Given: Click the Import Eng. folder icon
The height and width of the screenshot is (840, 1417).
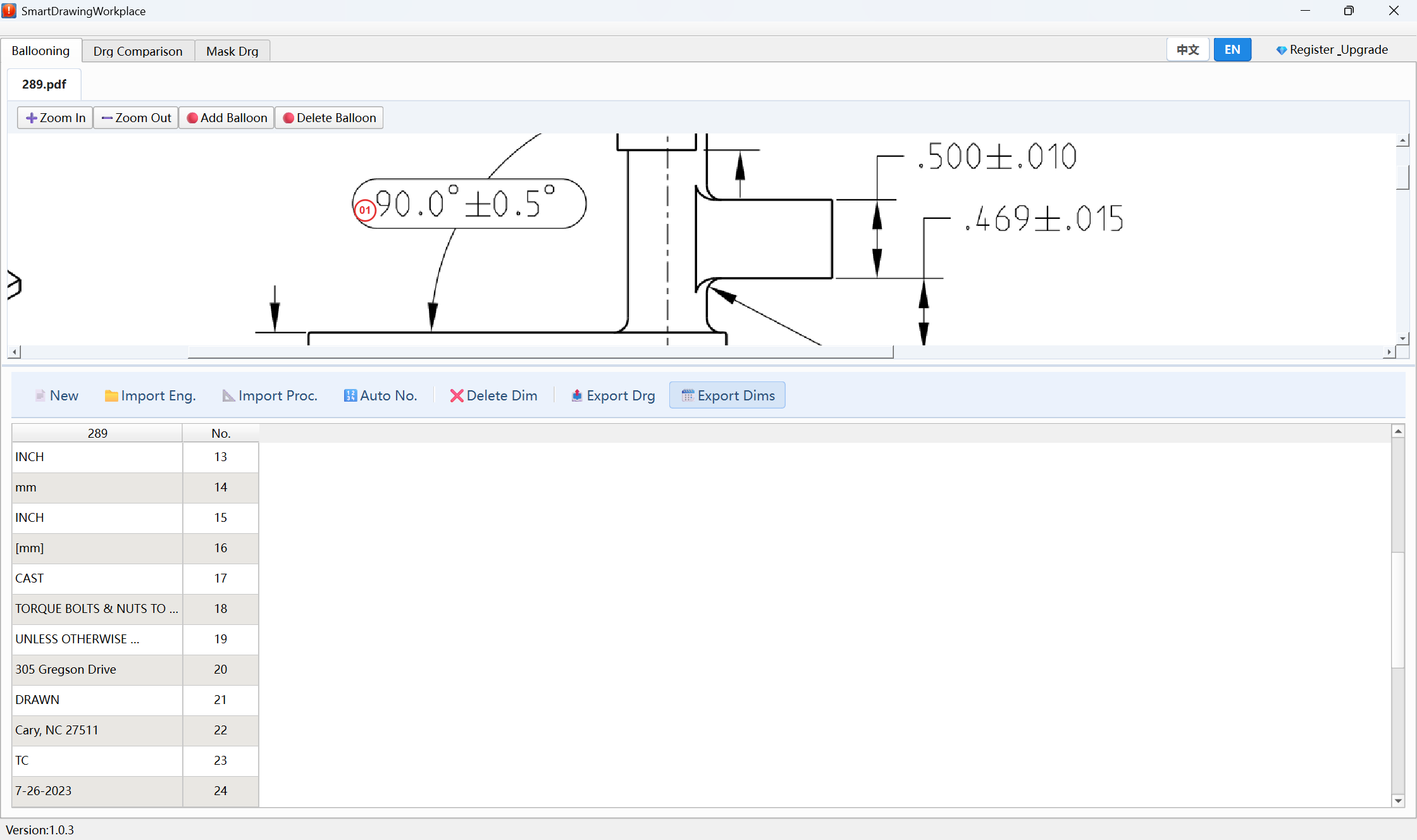Looking at the screenshot, I should [111, 396].
